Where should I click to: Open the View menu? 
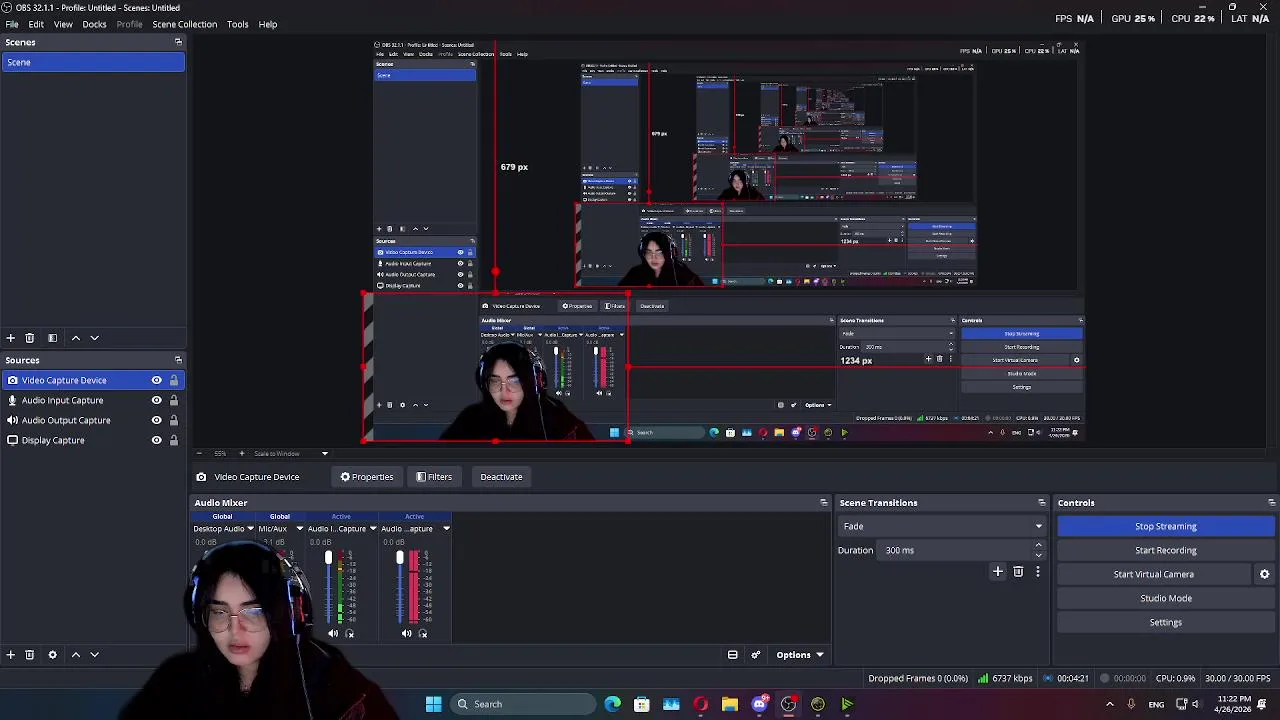[63, 24]
